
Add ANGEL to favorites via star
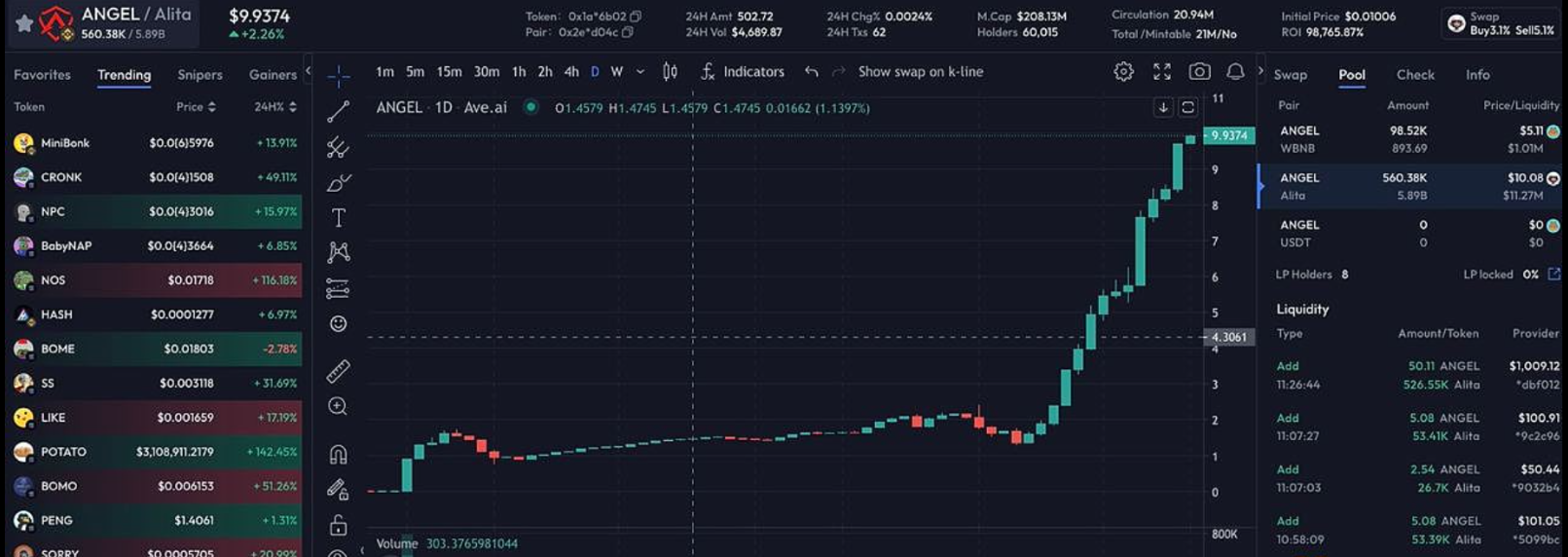24,23
